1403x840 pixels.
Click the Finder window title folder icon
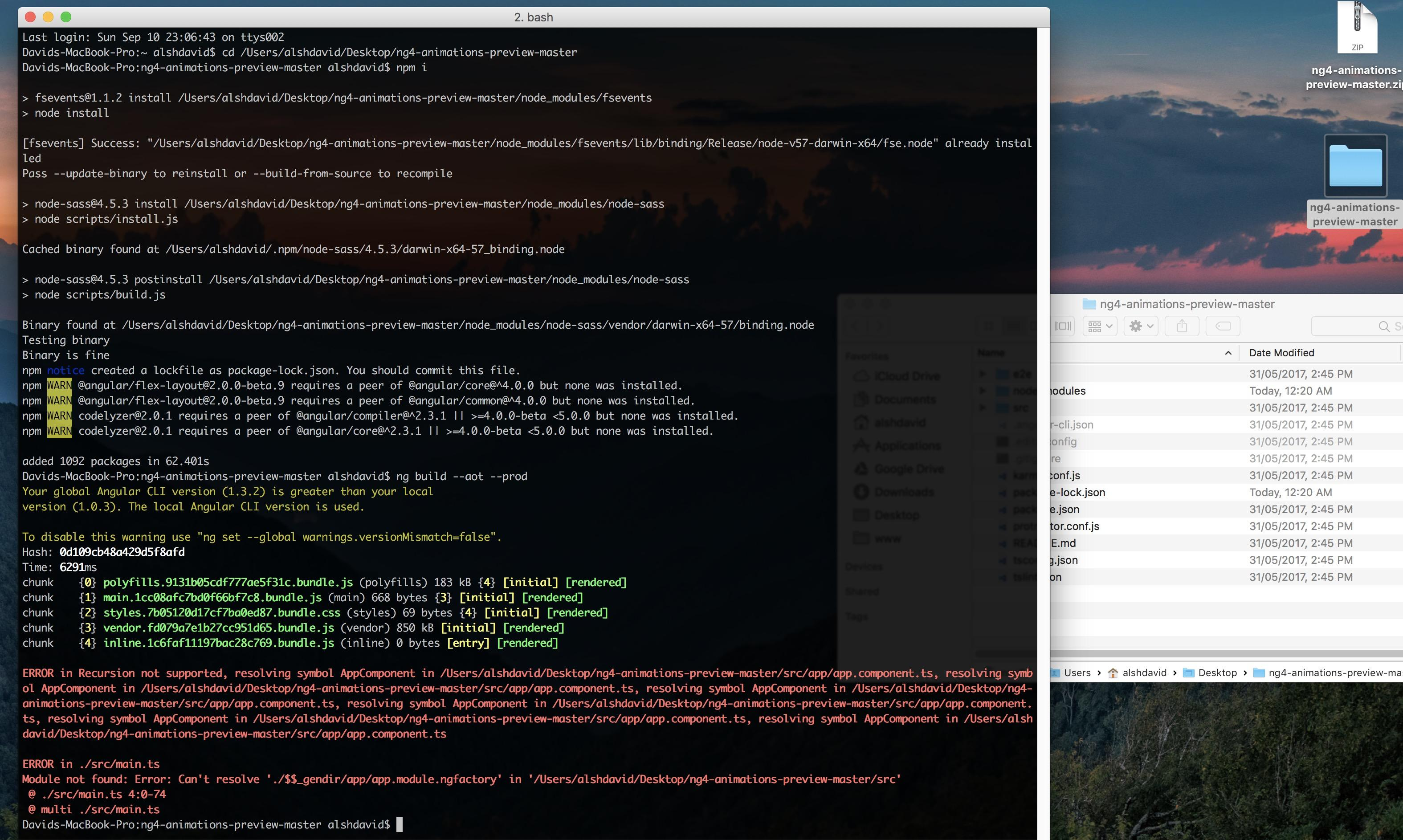point(1089,304)
